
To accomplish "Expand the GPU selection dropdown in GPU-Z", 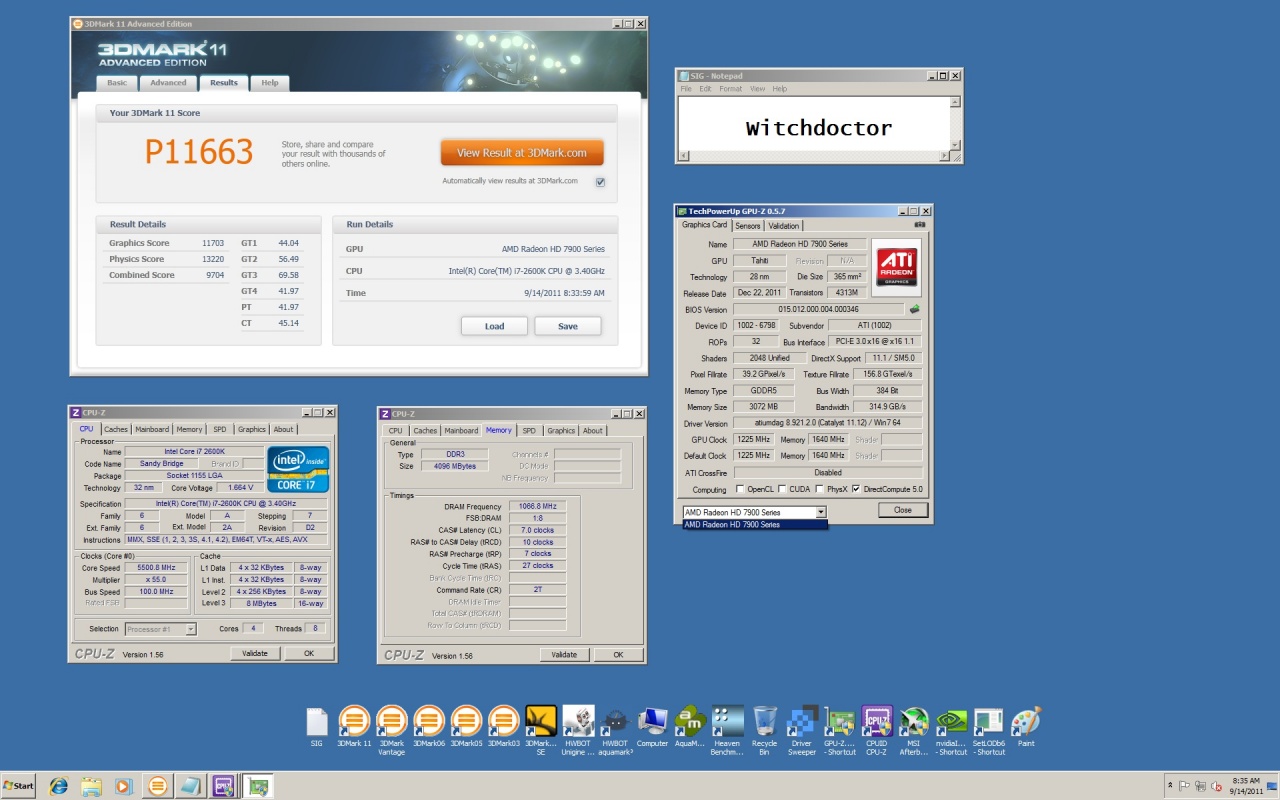I will pos(821,512).
